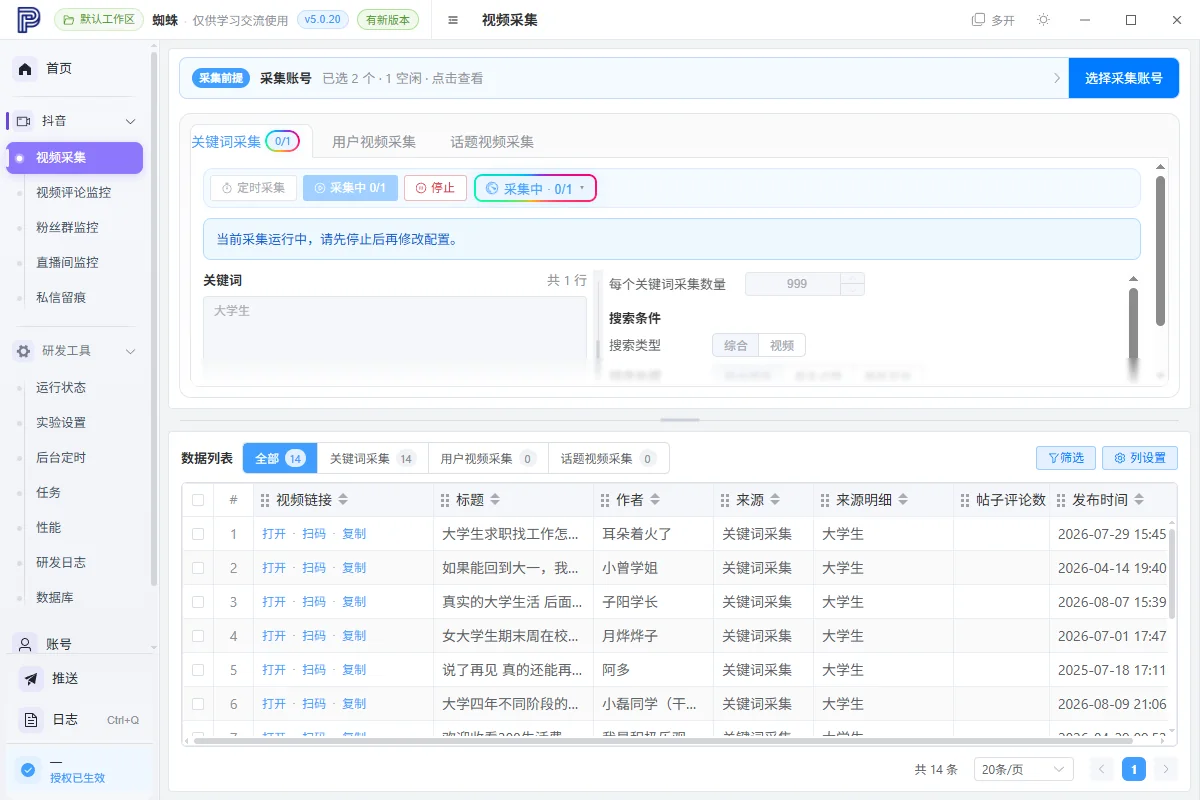
Task: Click 复制 link in row 5
Action: (x=354, y=670)
